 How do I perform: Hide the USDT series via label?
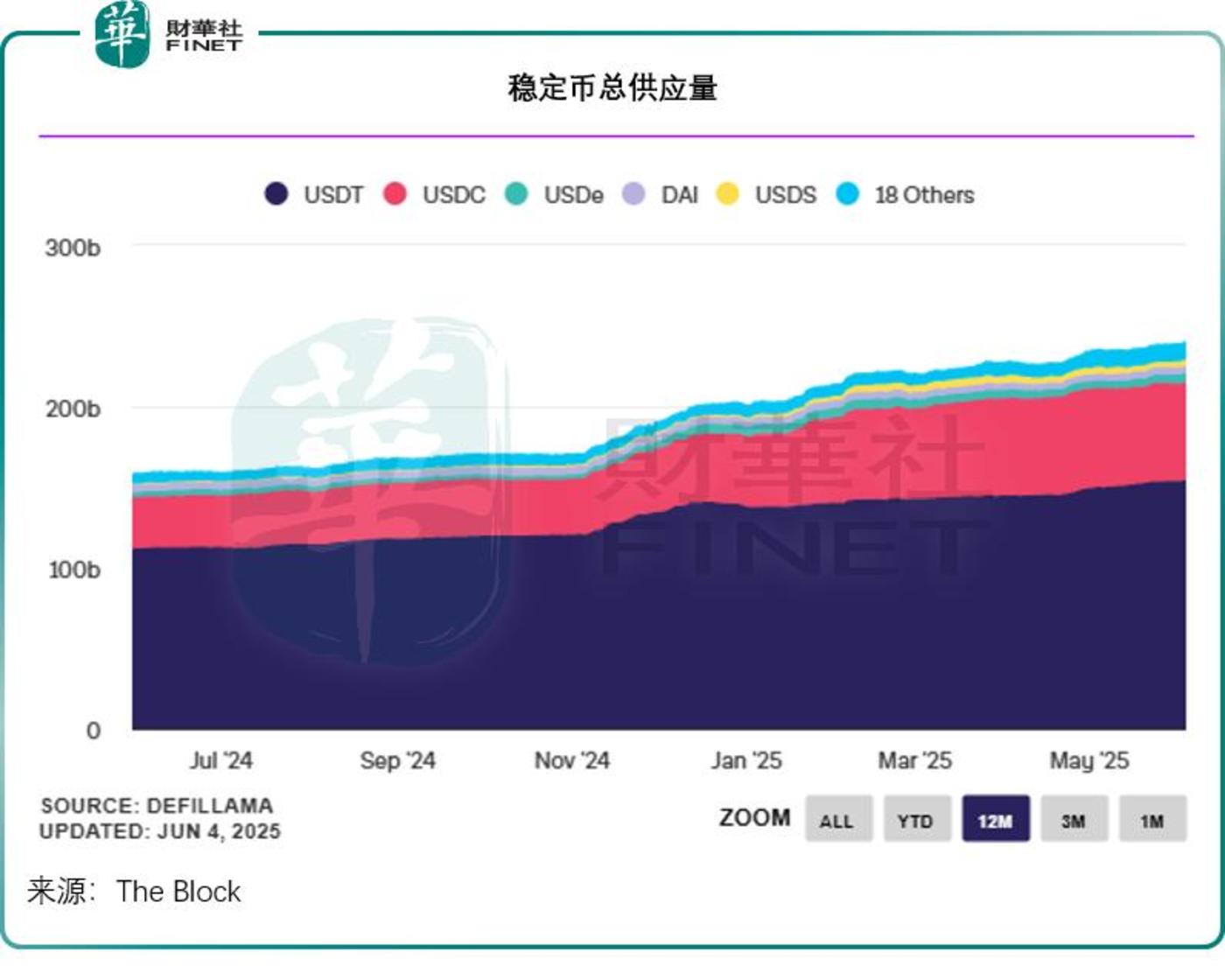[x=333, y=194]
